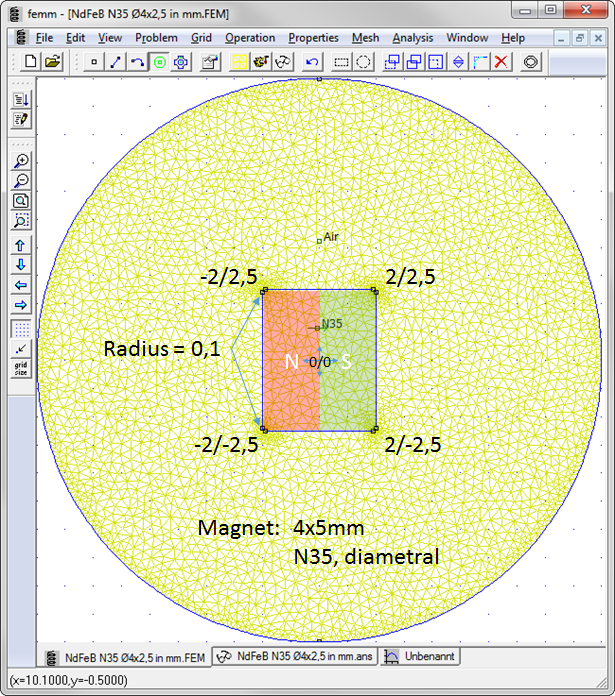The image size is (615, 696).
Task: Click the undo arrow icon
Action: [x=312, y=62]
